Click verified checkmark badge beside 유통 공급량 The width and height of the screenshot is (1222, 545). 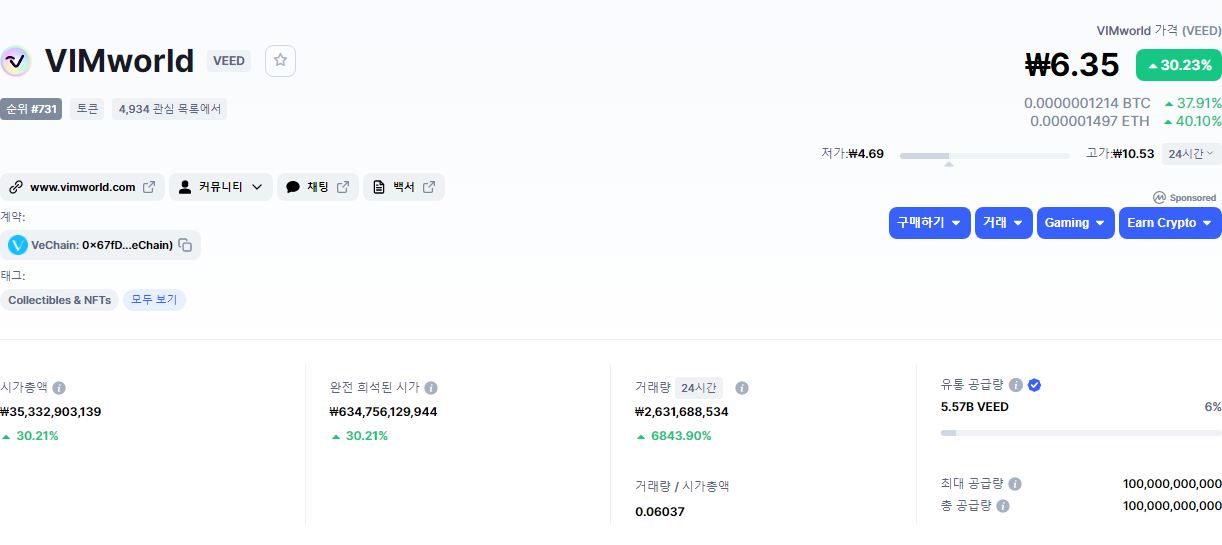[1035, 385]
